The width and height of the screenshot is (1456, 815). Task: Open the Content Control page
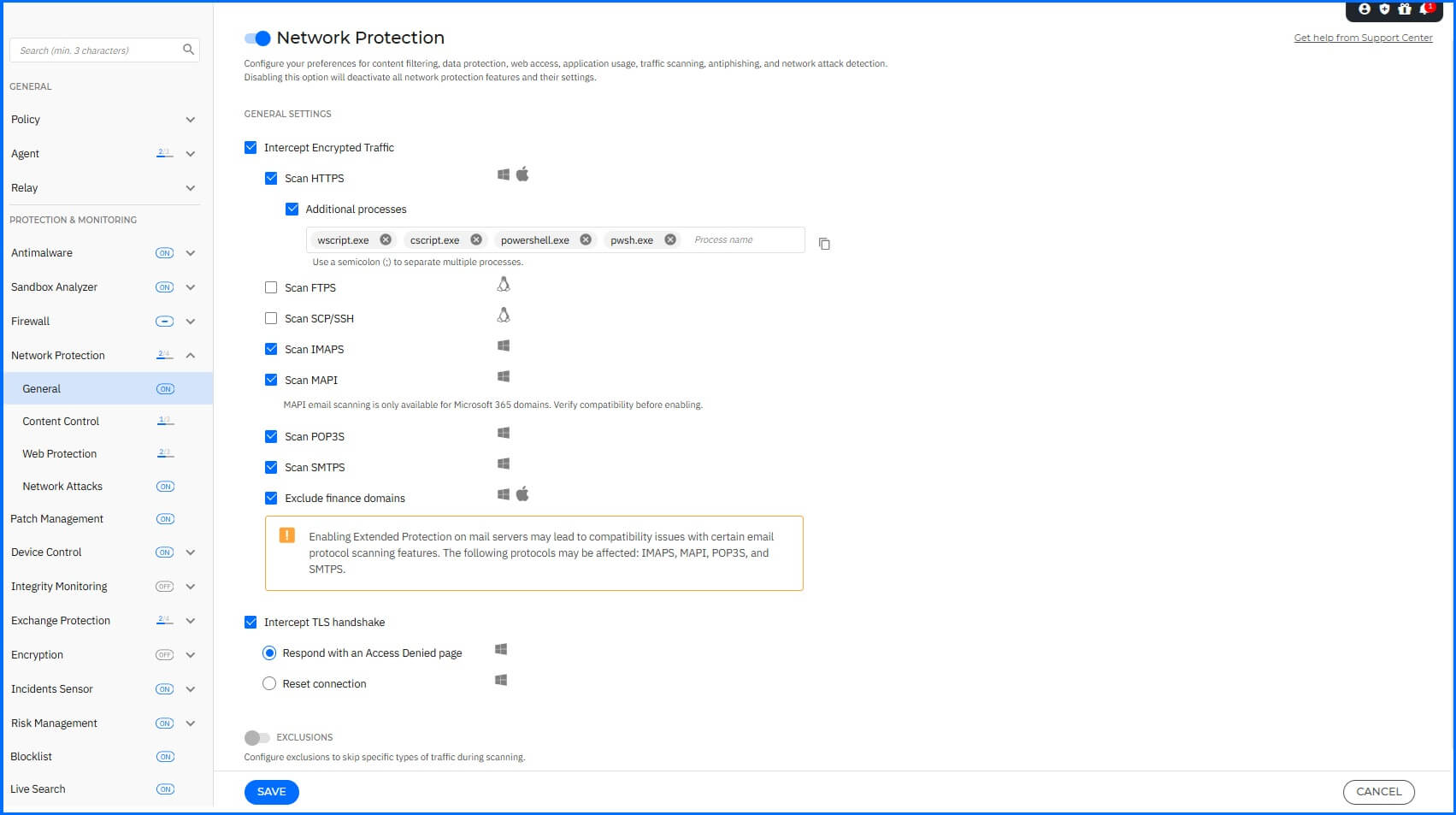click(x=60, y=421)
